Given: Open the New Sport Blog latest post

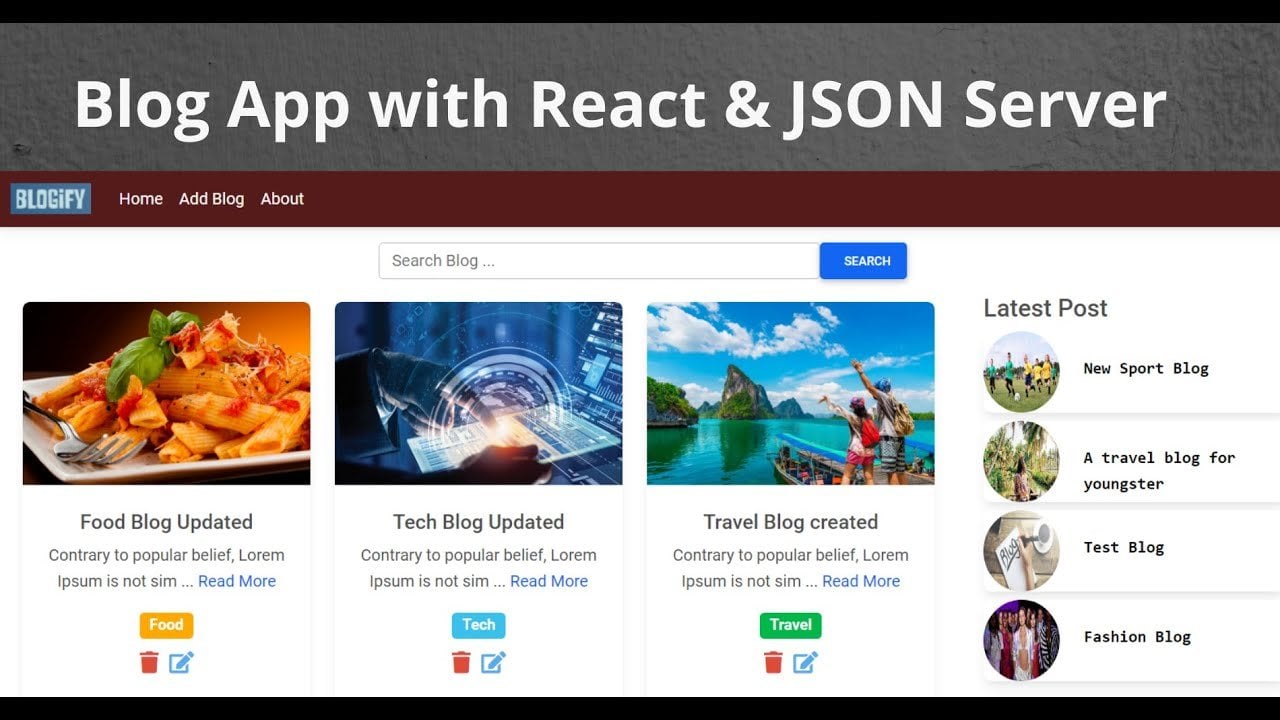Looking at the screenshot, I should pyautogui.click(x=1145, y=369).
